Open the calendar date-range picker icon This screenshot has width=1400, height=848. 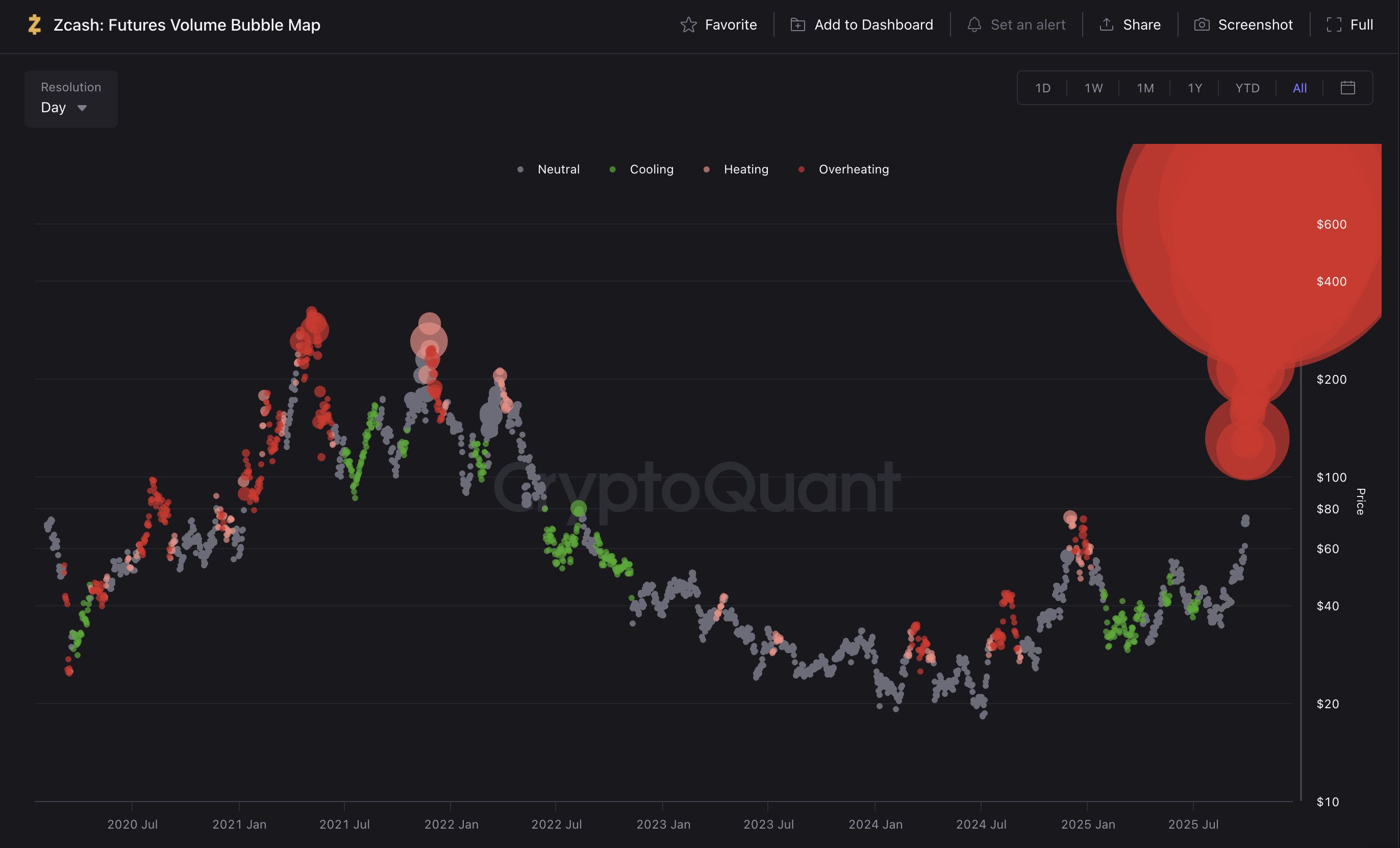click(x=1348, y=88)
